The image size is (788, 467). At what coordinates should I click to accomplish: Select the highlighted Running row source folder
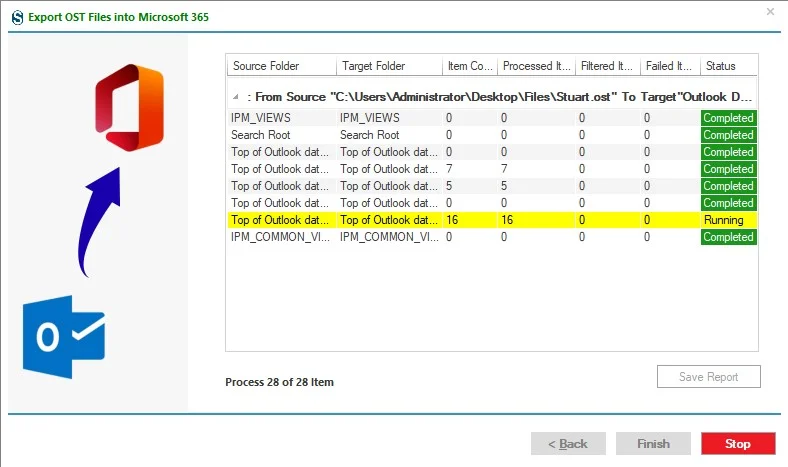coord(280,220)
